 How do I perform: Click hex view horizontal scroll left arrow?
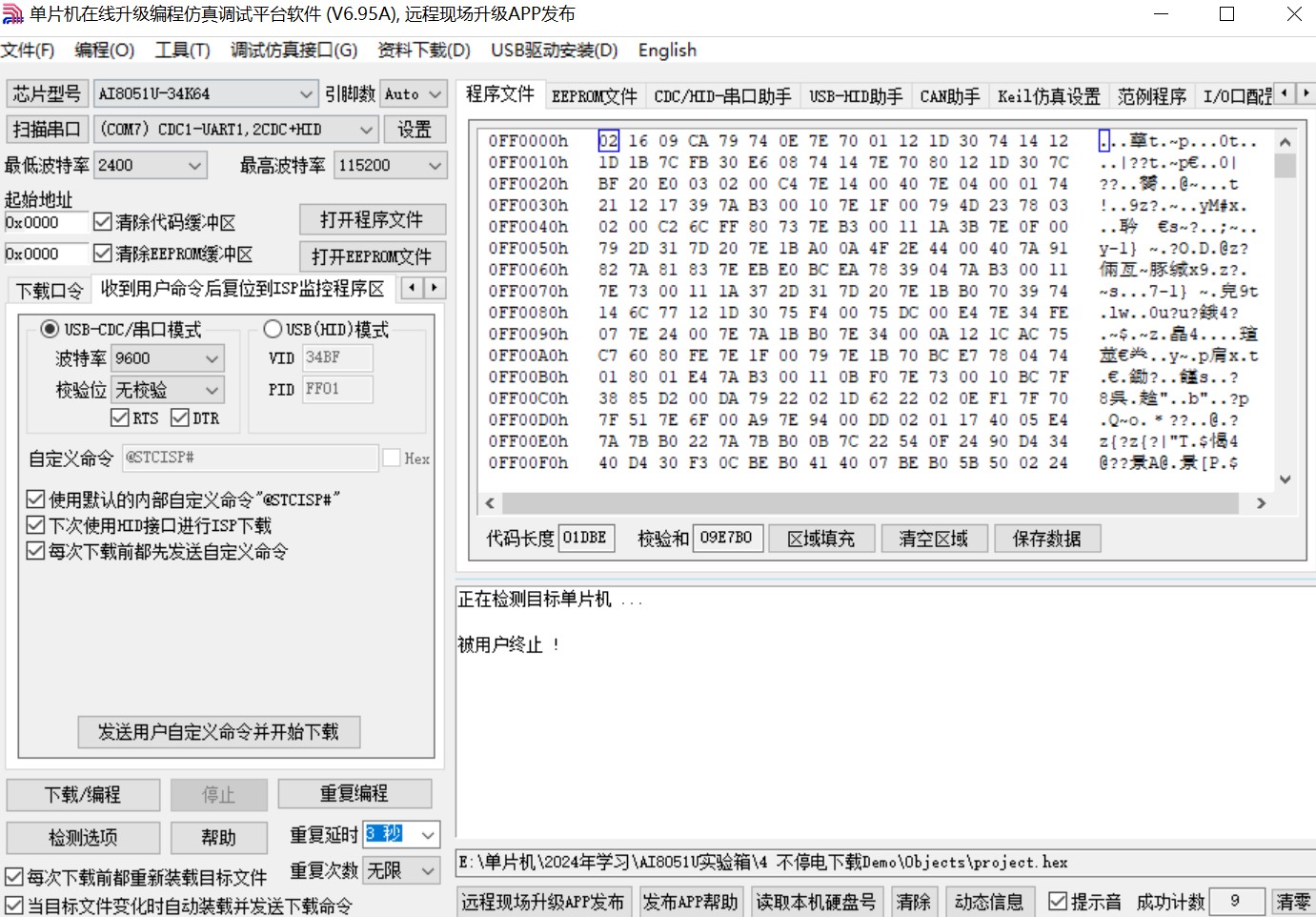point(490,502)
